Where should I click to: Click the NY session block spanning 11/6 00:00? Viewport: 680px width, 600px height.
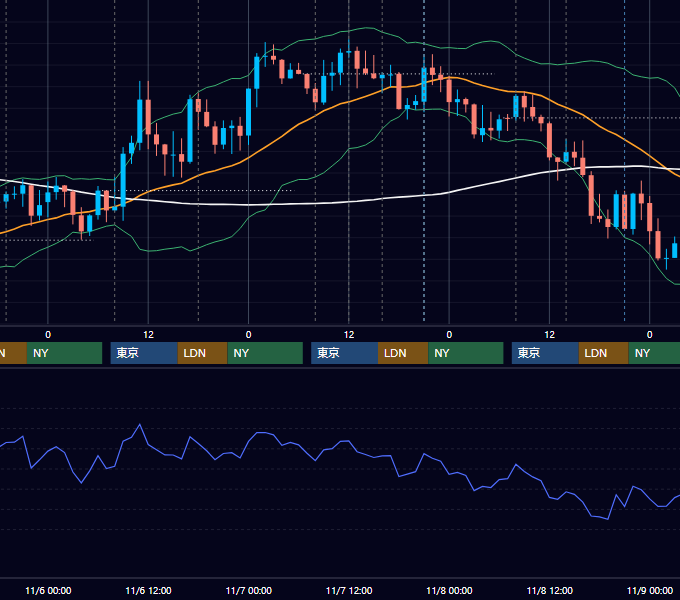[64, 353]
